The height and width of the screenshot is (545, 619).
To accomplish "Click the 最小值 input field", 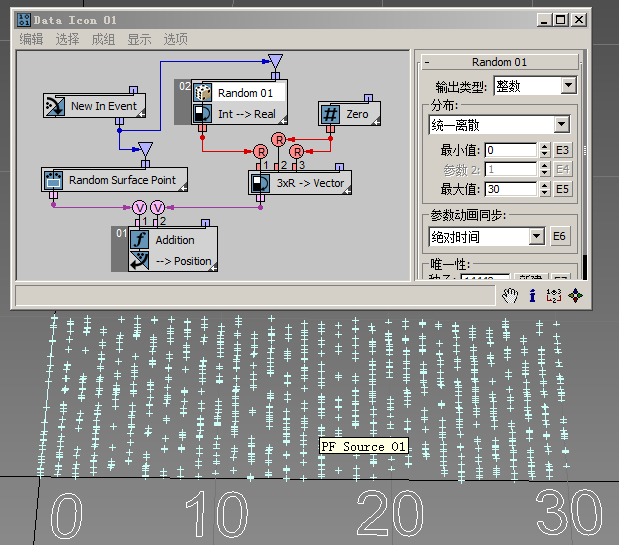I will [x=510, y=150].
